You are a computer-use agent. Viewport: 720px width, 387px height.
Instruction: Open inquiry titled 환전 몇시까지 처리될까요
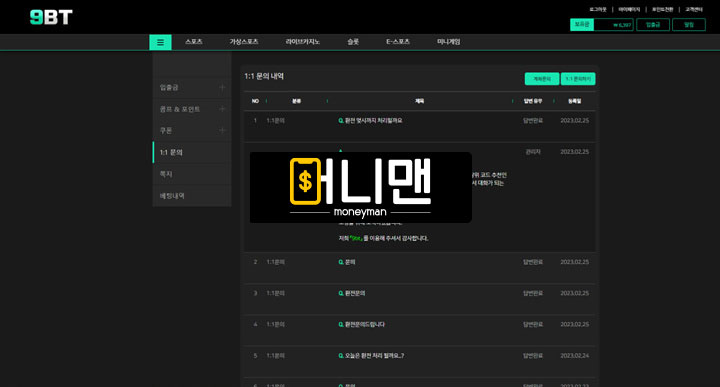point(371,121)
